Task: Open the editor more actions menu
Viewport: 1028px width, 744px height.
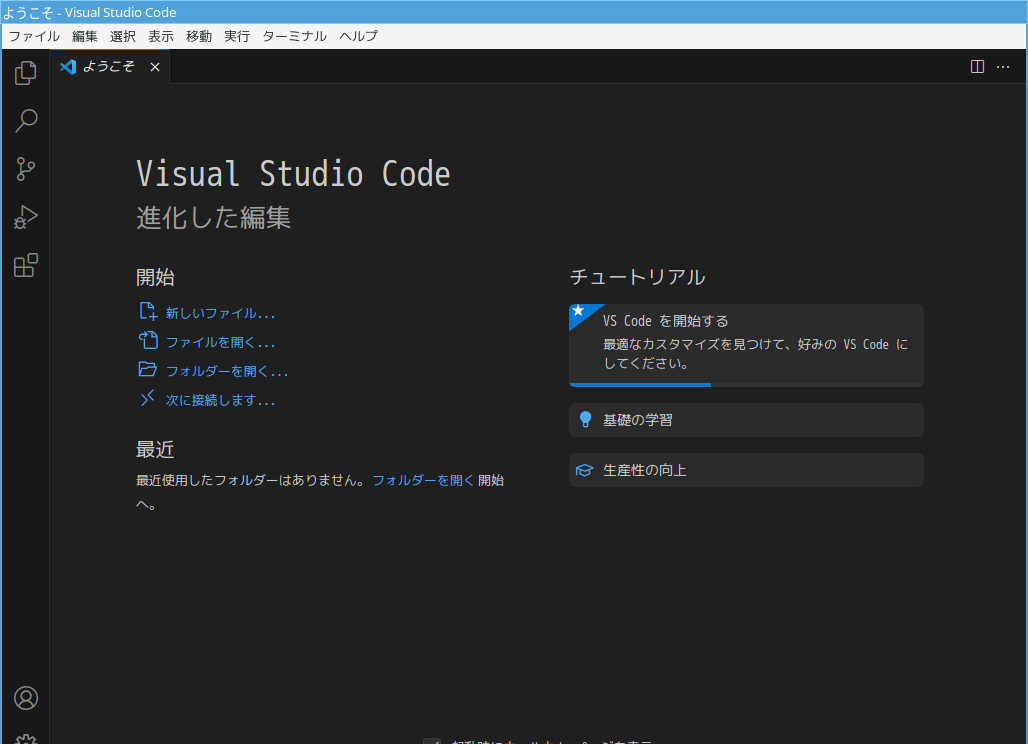Action: [1003, 67]
